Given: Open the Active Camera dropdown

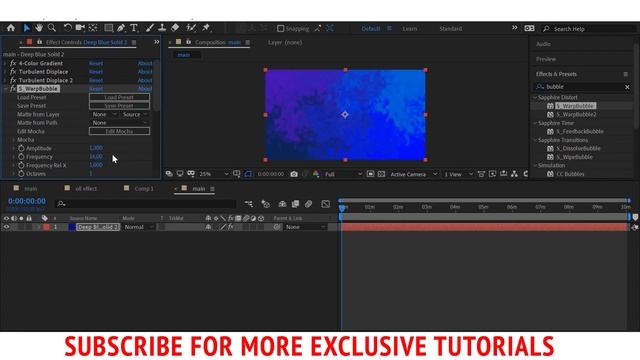Looking at the screenshot, I should [413, 174].
